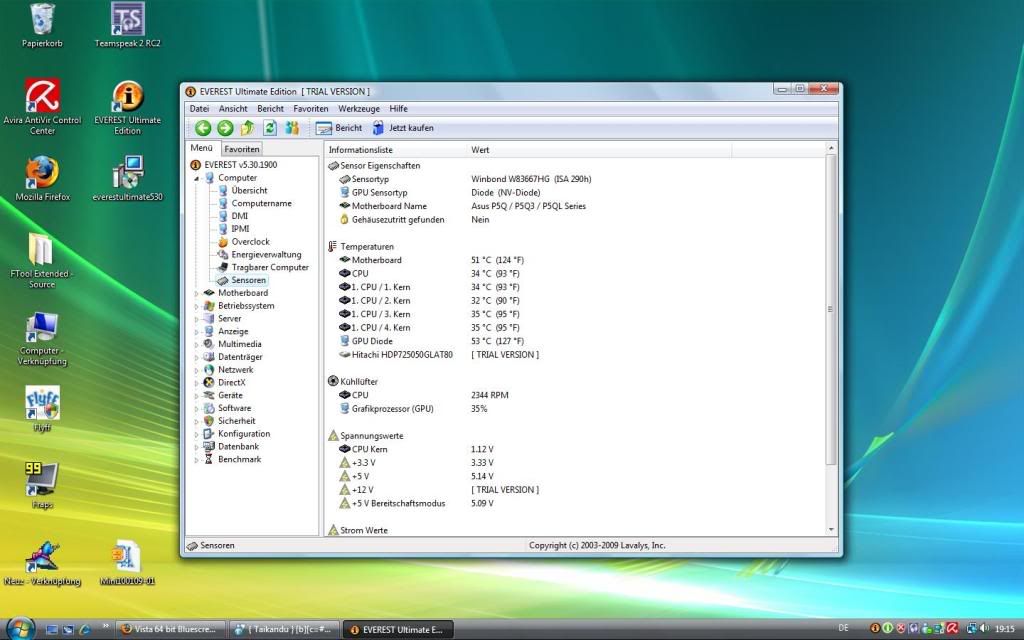This screenshot has height=640, width=1024.
Task: Refresh the sensor readings via toolbar icon
Action: tap(270, 128)
